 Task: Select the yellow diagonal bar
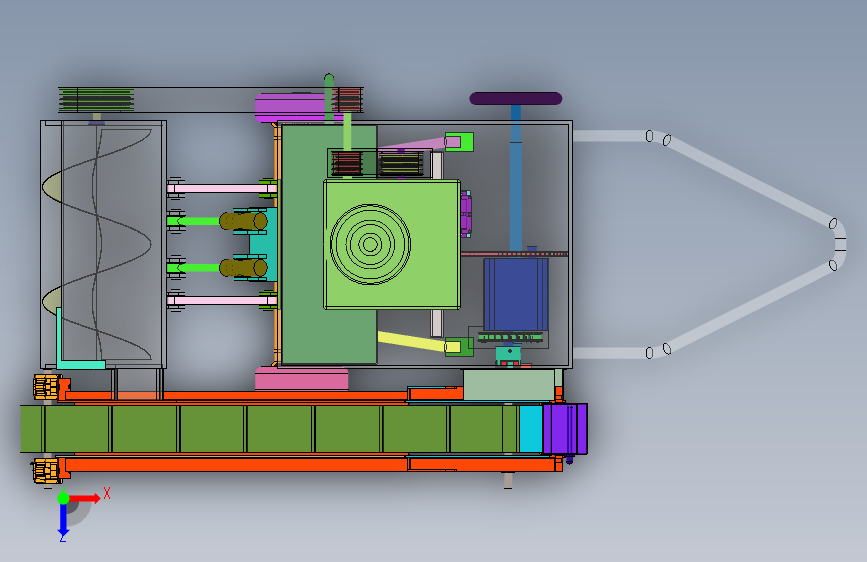[x=419, y=341]
